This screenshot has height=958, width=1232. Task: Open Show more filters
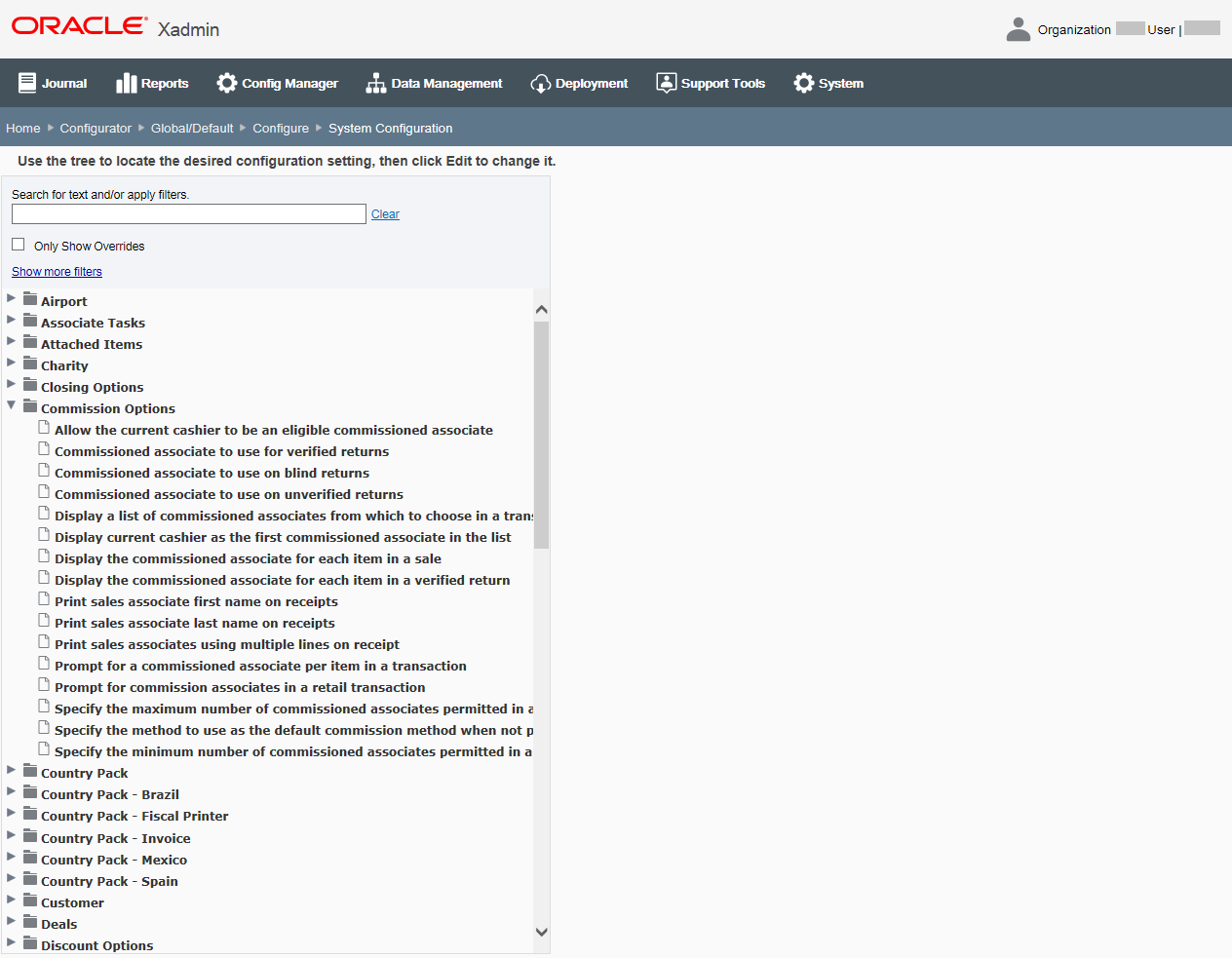[56, 271]
